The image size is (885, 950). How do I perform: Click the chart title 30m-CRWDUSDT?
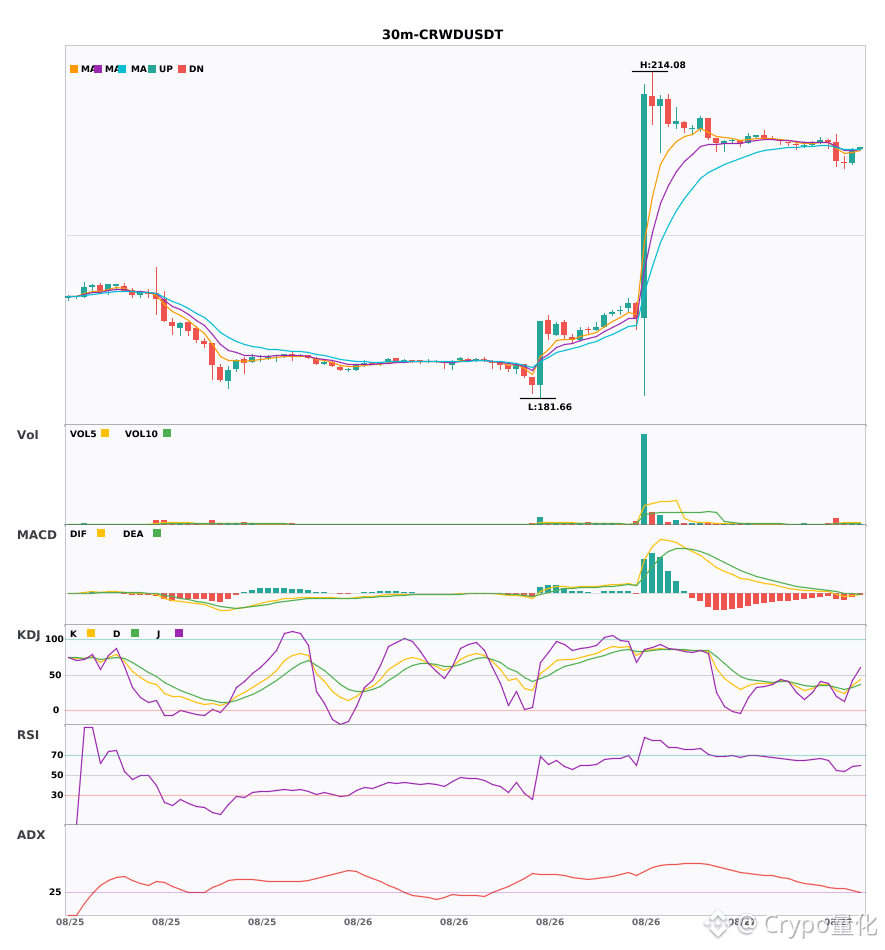[442, 35]
